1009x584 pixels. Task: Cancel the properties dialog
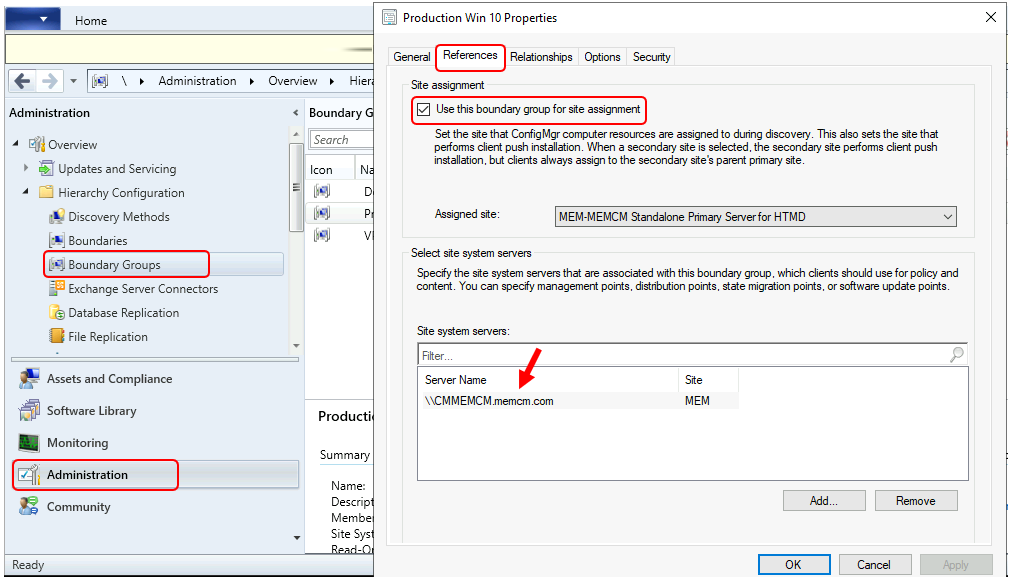[x=874, y=565]
